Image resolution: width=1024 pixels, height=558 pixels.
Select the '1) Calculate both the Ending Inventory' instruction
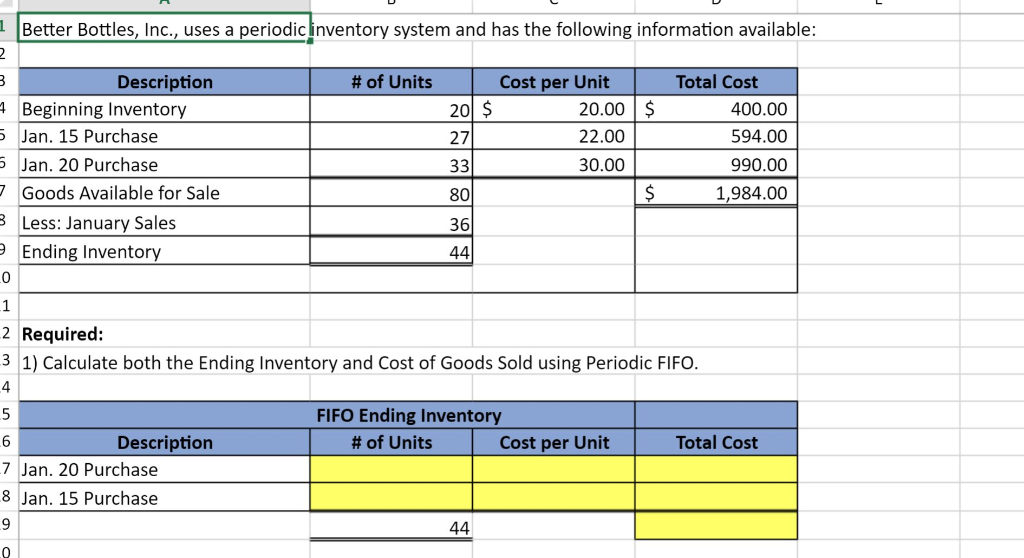click(x=360, y=363)
